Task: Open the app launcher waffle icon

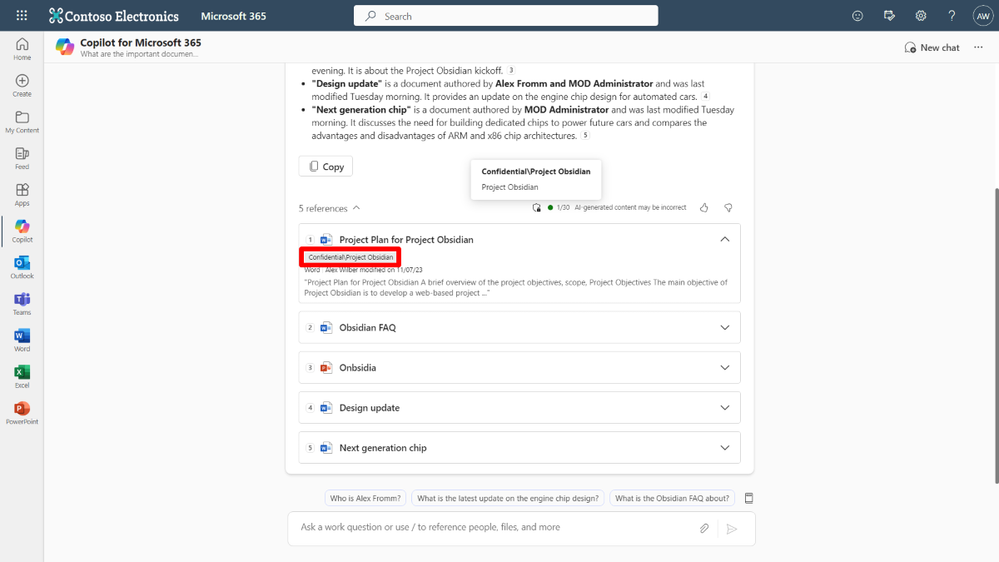Action: [x=22, y=15]
